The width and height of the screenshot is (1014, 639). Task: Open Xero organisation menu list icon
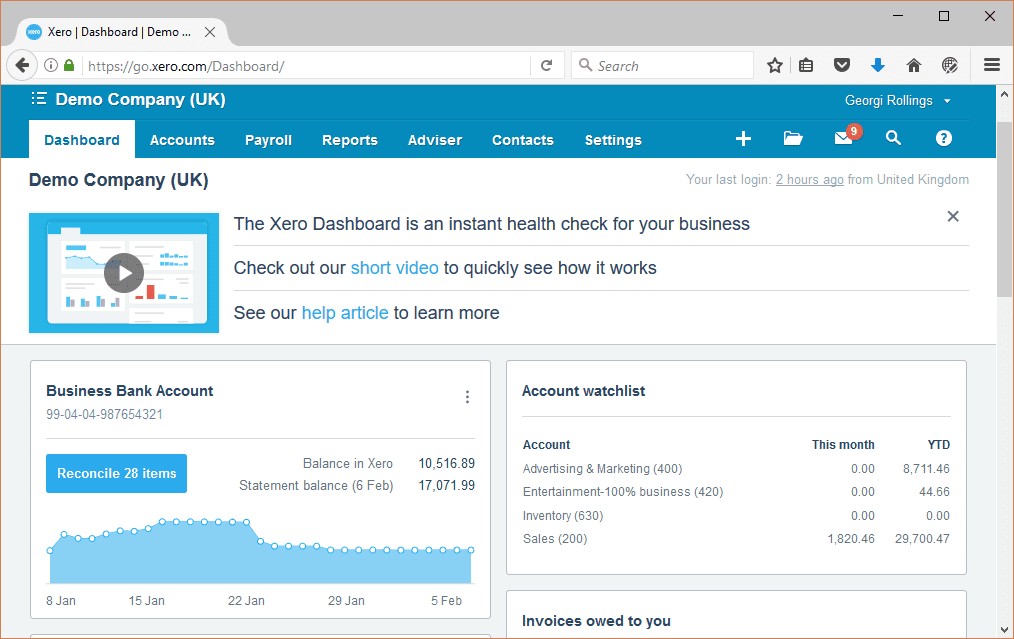39,98
